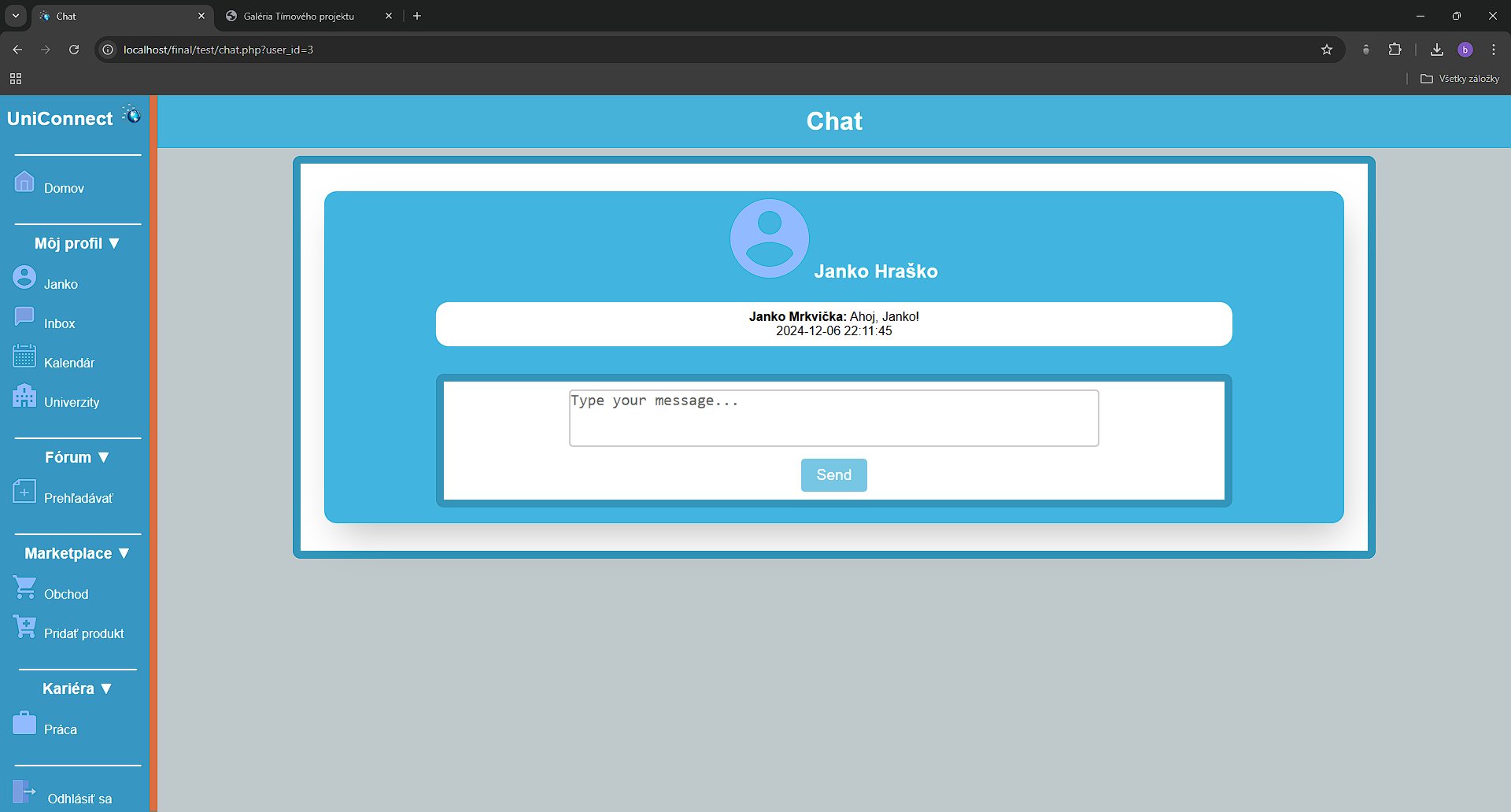Viewport: 1511px width, 812px height.
Task: Open the tab search dropdown arrow
Action: [x=16, y=16]
